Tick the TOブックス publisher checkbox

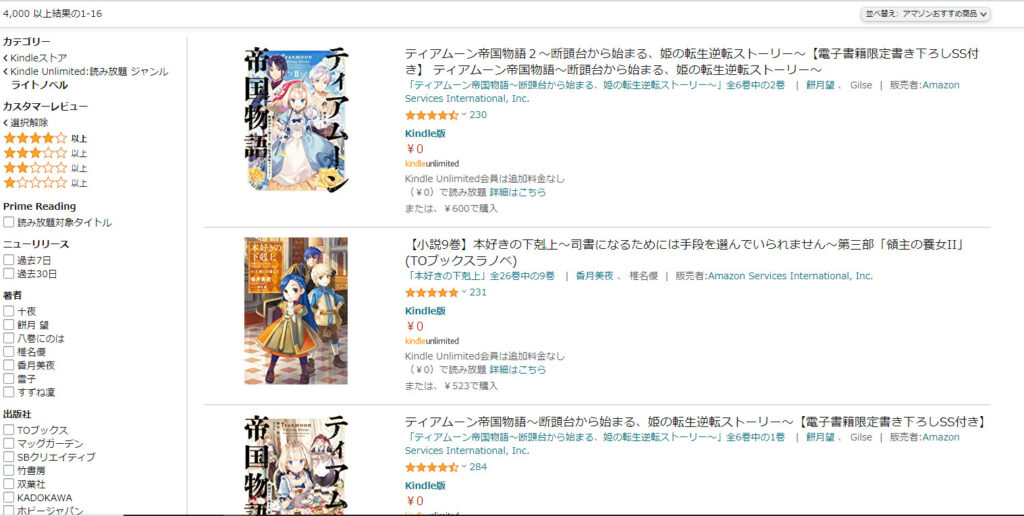[x=8, y=430]
